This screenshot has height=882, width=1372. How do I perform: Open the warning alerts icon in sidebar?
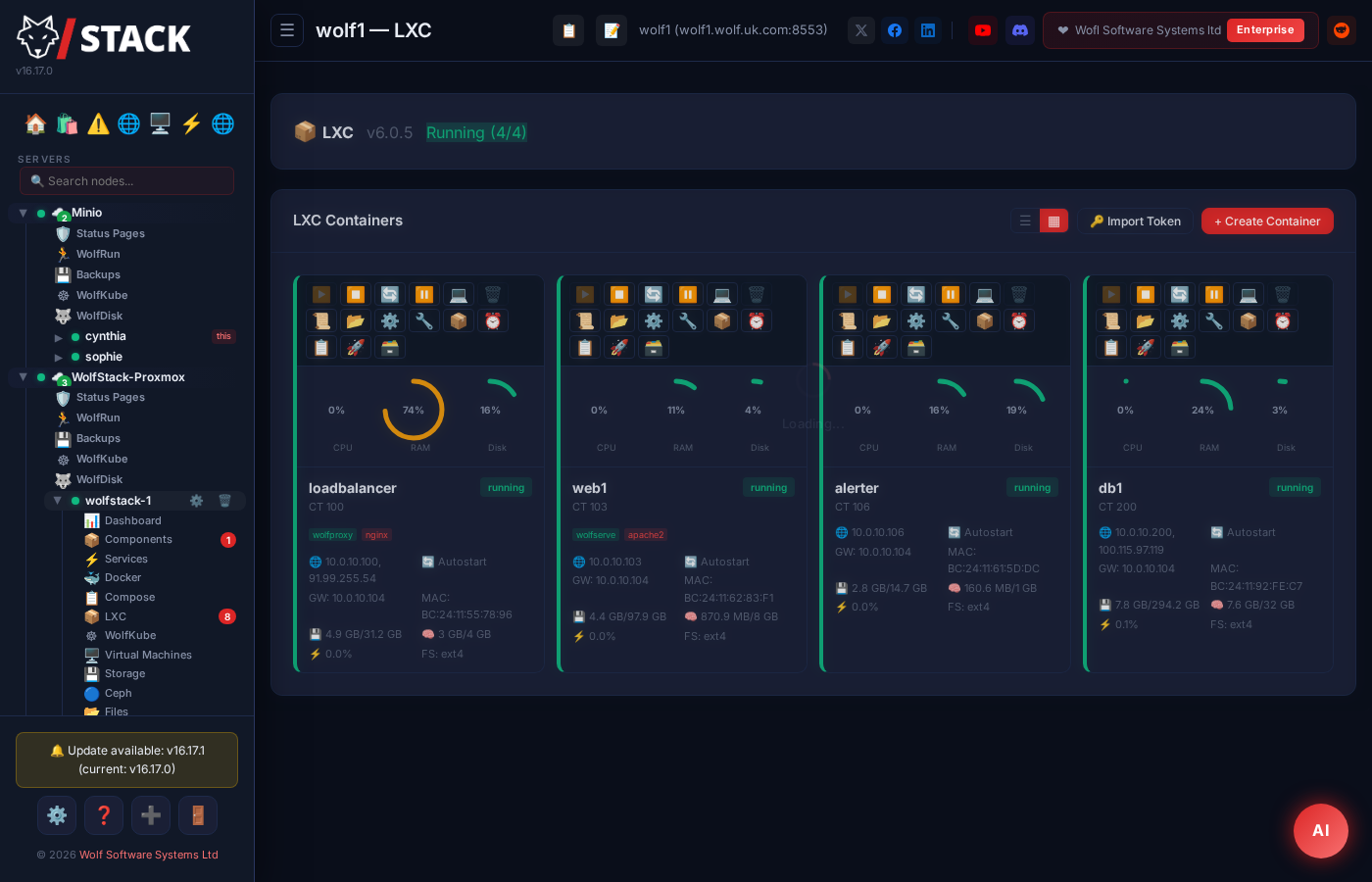coord(98,123)
